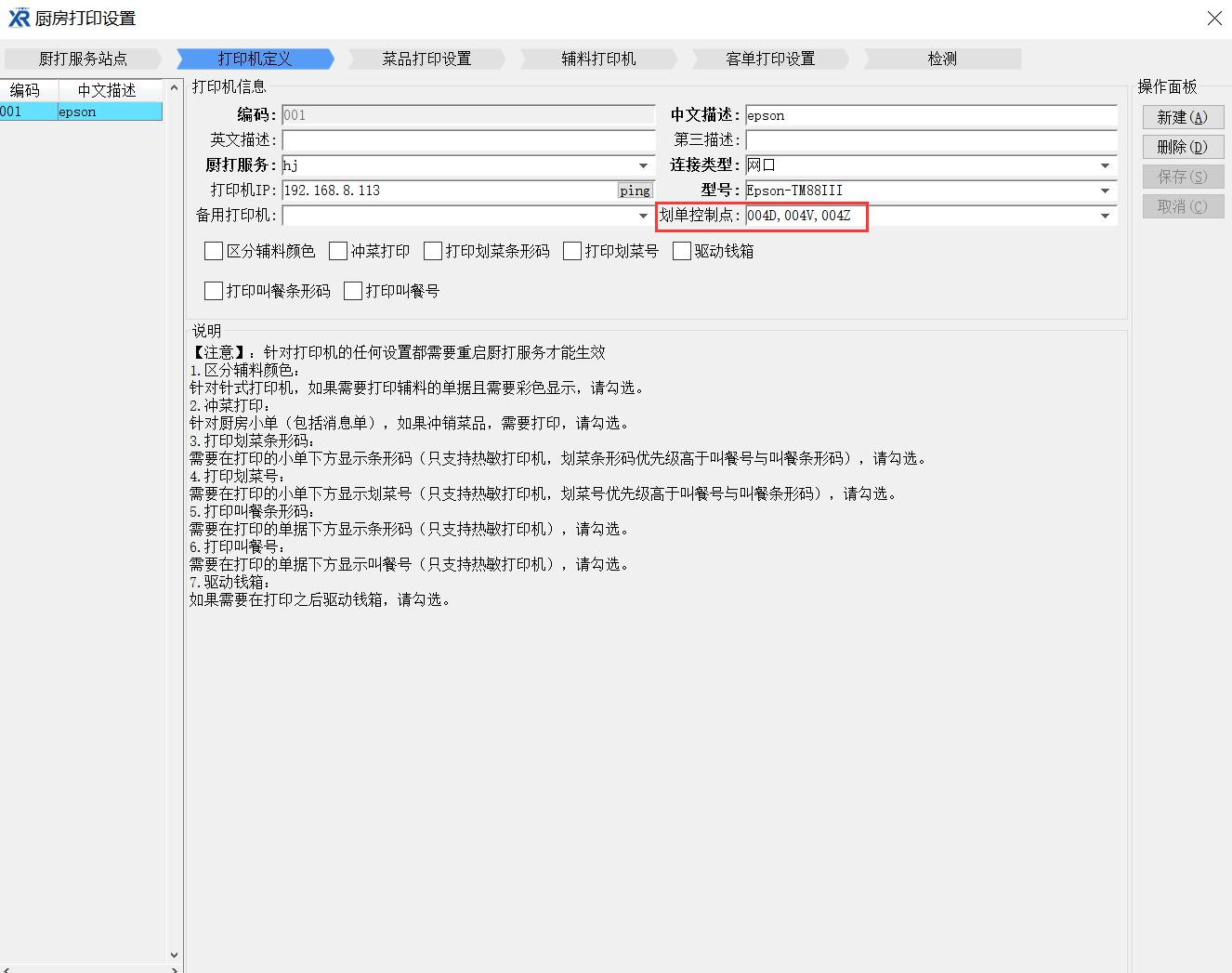Select printer 001 epson in list
Screen dimensions: 1232x973
pyautogui.click(x=81, y=112)
